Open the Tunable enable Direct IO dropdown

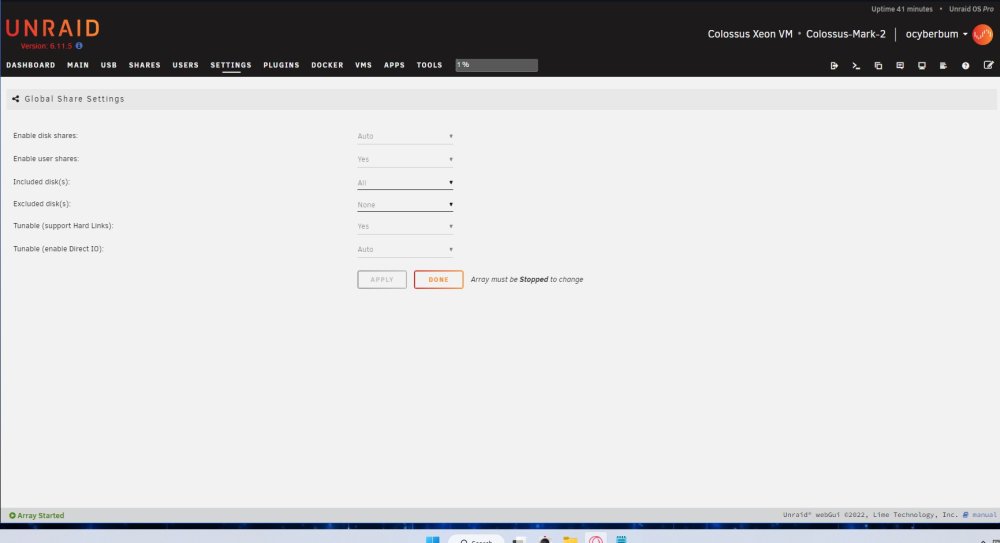[405, 249]
